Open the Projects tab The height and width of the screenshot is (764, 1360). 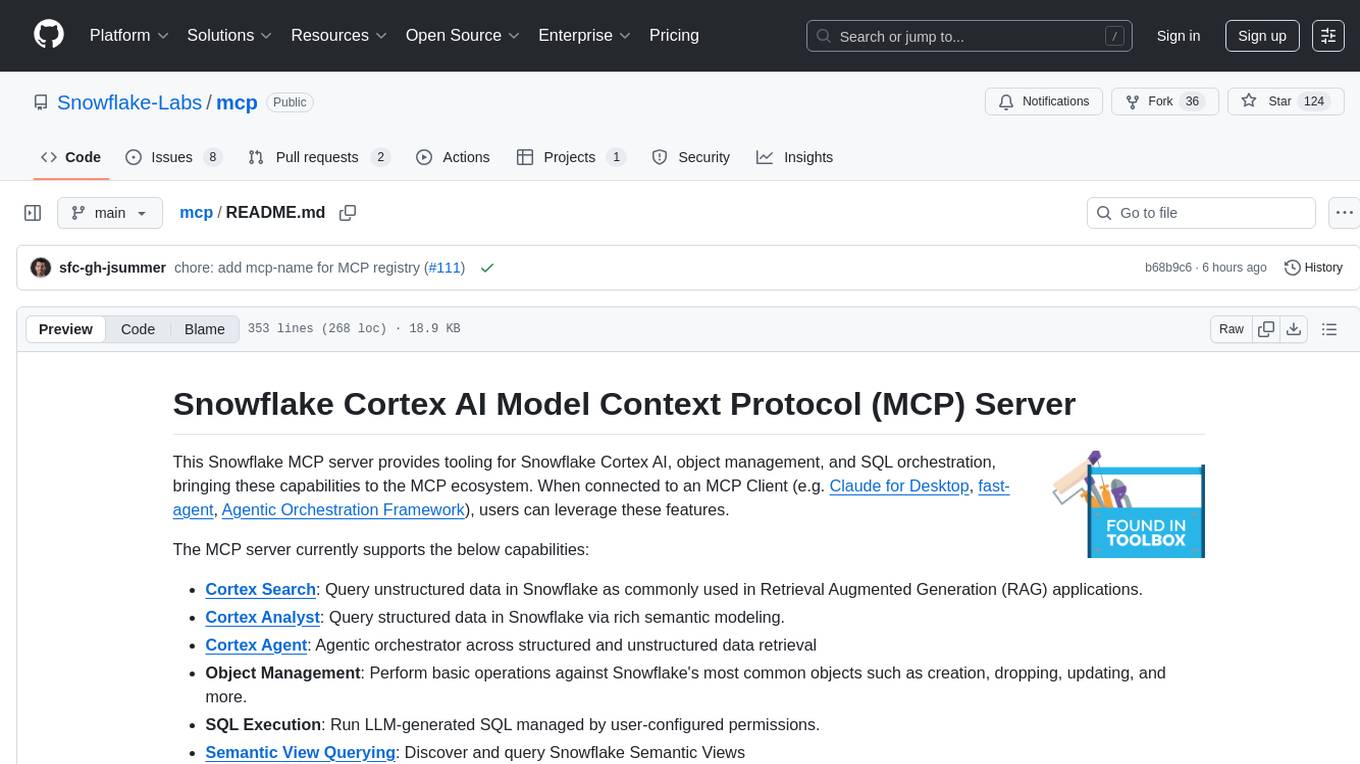[571, 157]
